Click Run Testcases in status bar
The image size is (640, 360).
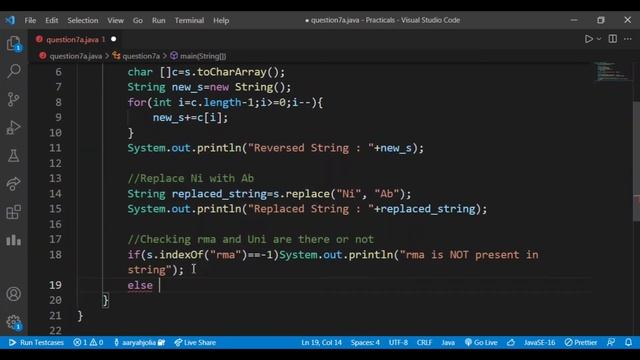tap(36, 342)
